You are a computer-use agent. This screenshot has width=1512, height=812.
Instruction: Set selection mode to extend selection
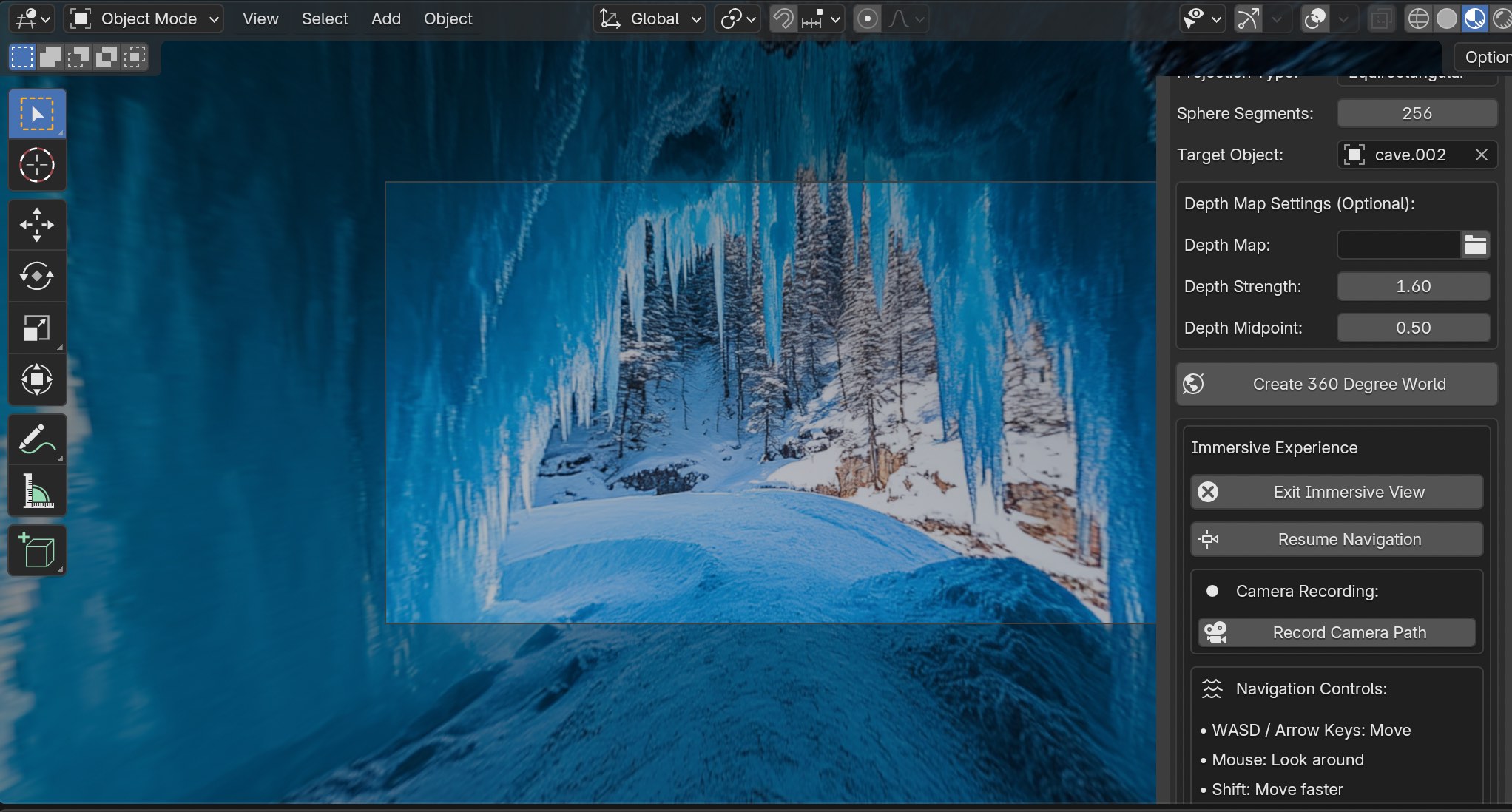pyautogui.click(x=50, y=57)
